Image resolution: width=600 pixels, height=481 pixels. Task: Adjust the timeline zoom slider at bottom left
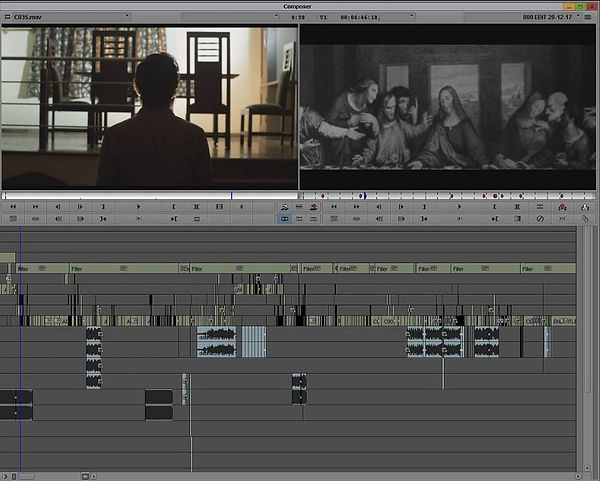(27, 476)
